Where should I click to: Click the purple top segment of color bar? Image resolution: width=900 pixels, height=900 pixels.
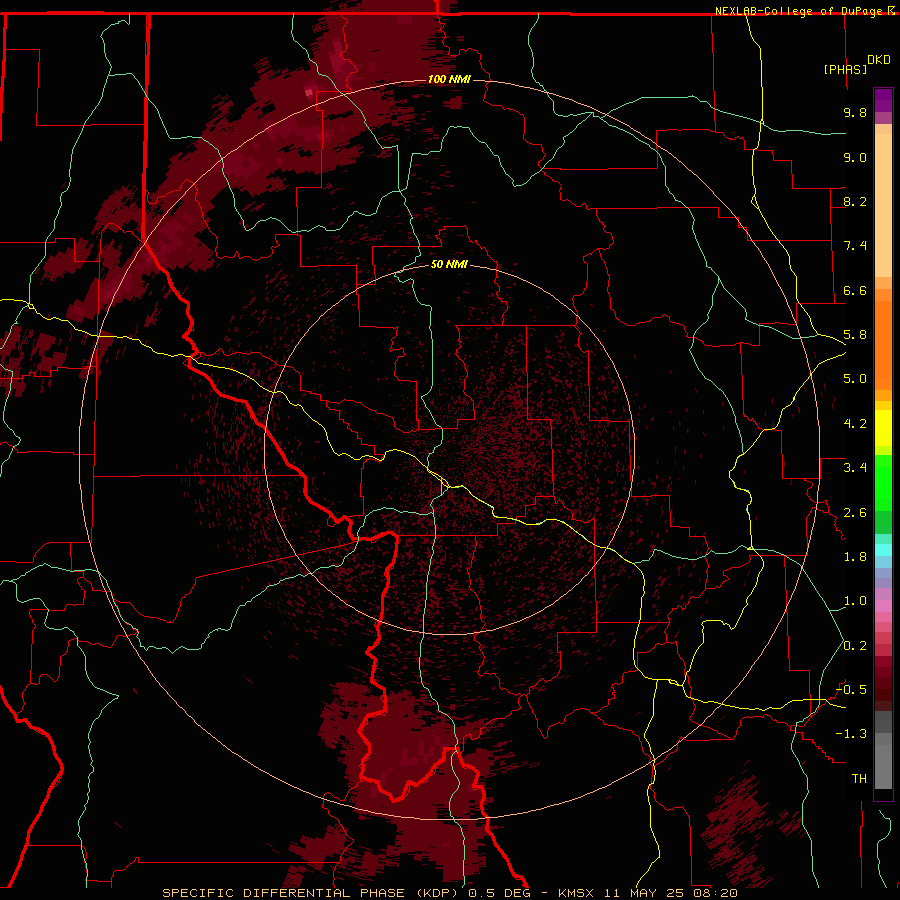click(x=883, y=100)
